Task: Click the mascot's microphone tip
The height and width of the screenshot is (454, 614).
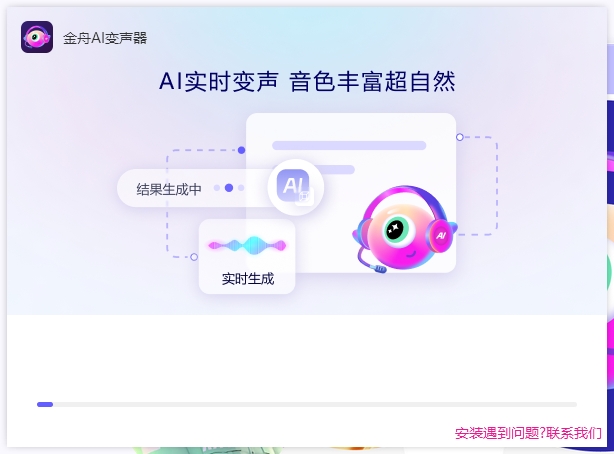Action: [380, 269]
